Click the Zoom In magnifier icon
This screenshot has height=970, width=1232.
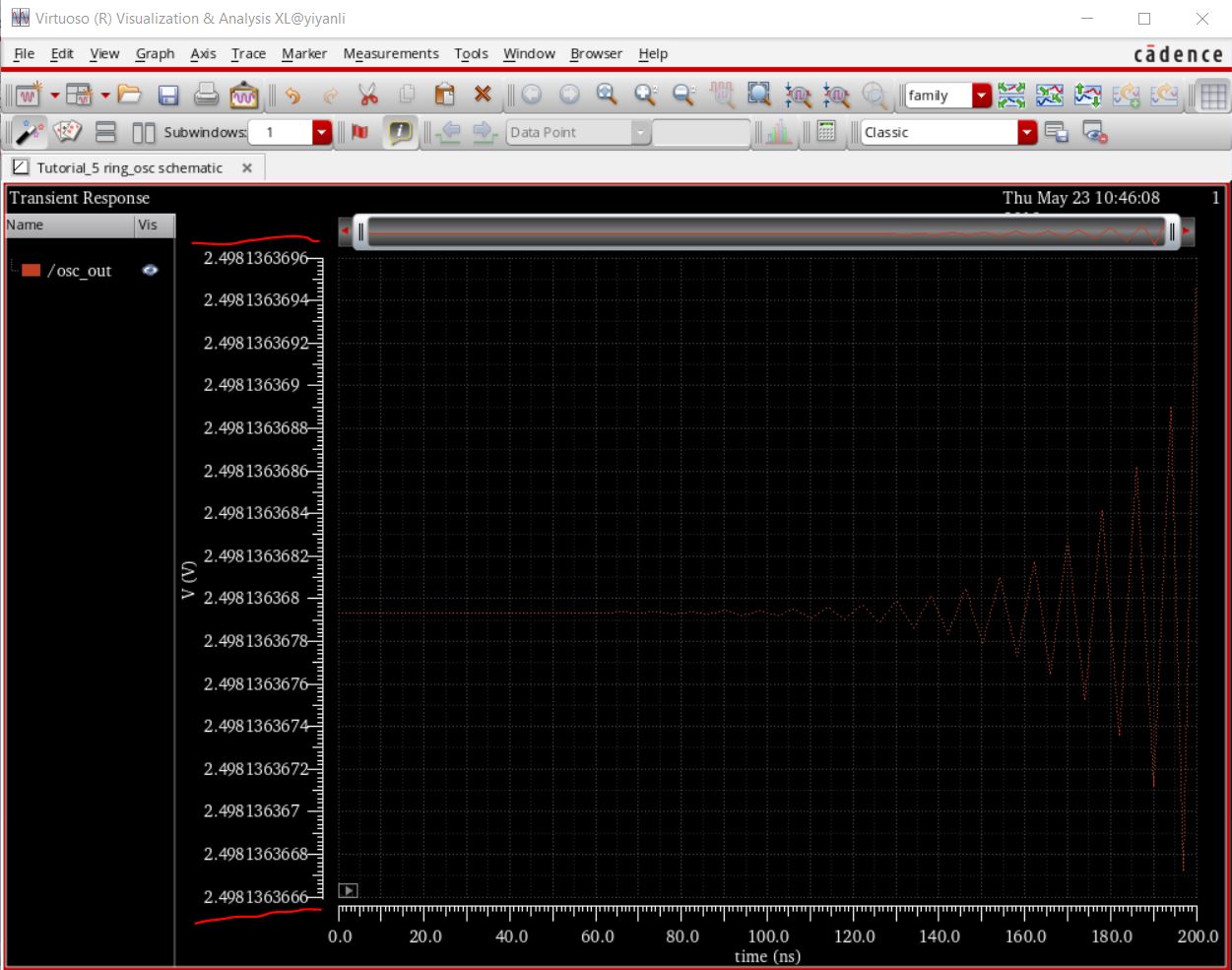645,95
